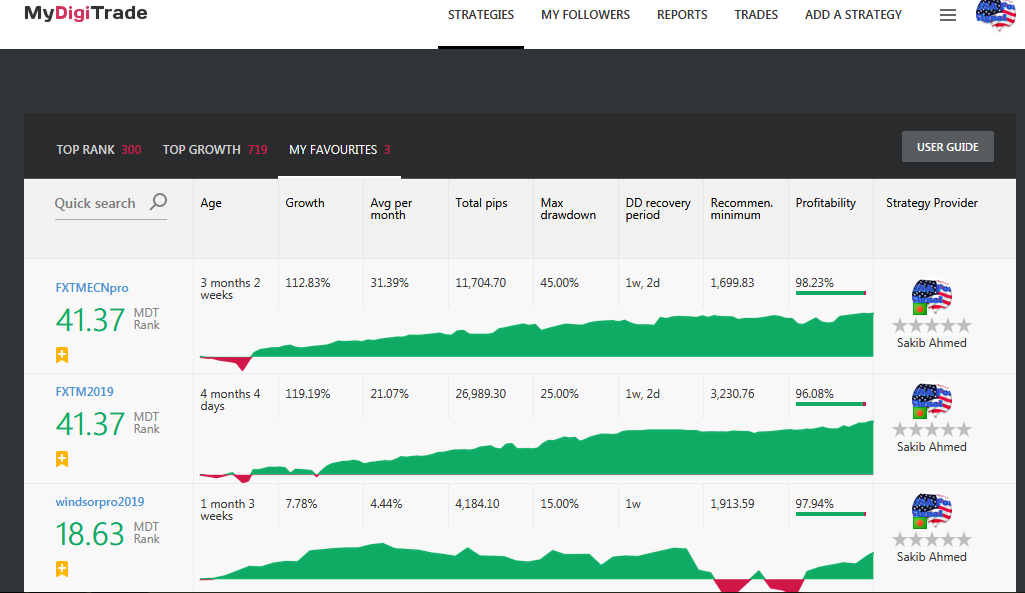The height and width of the screenshot is (593, 1025).
Task: Open the FXTM2019 strategy link
Action: coord(84,392)
